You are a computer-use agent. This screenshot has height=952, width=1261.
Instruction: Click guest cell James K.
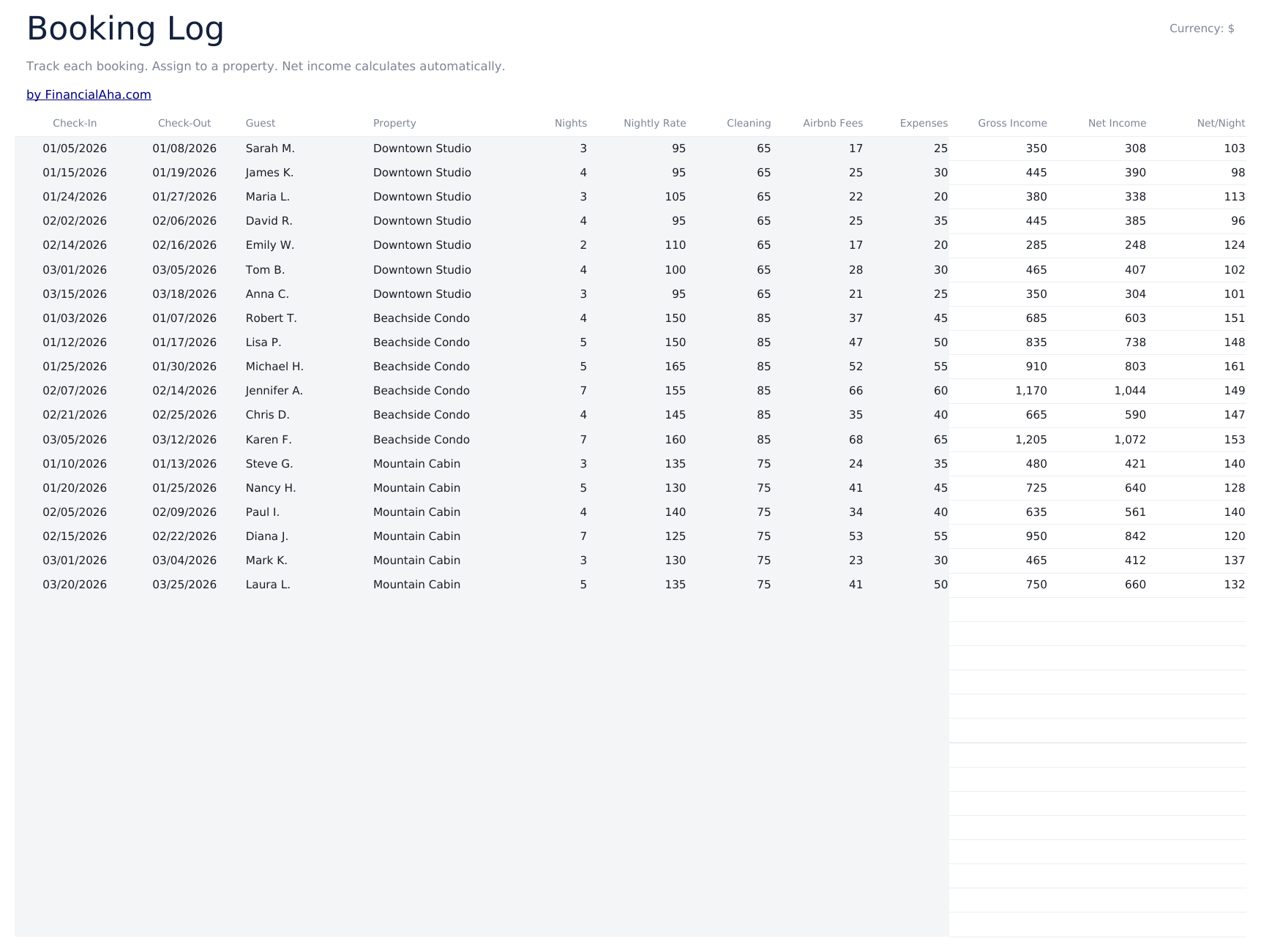tap(269, 173)
